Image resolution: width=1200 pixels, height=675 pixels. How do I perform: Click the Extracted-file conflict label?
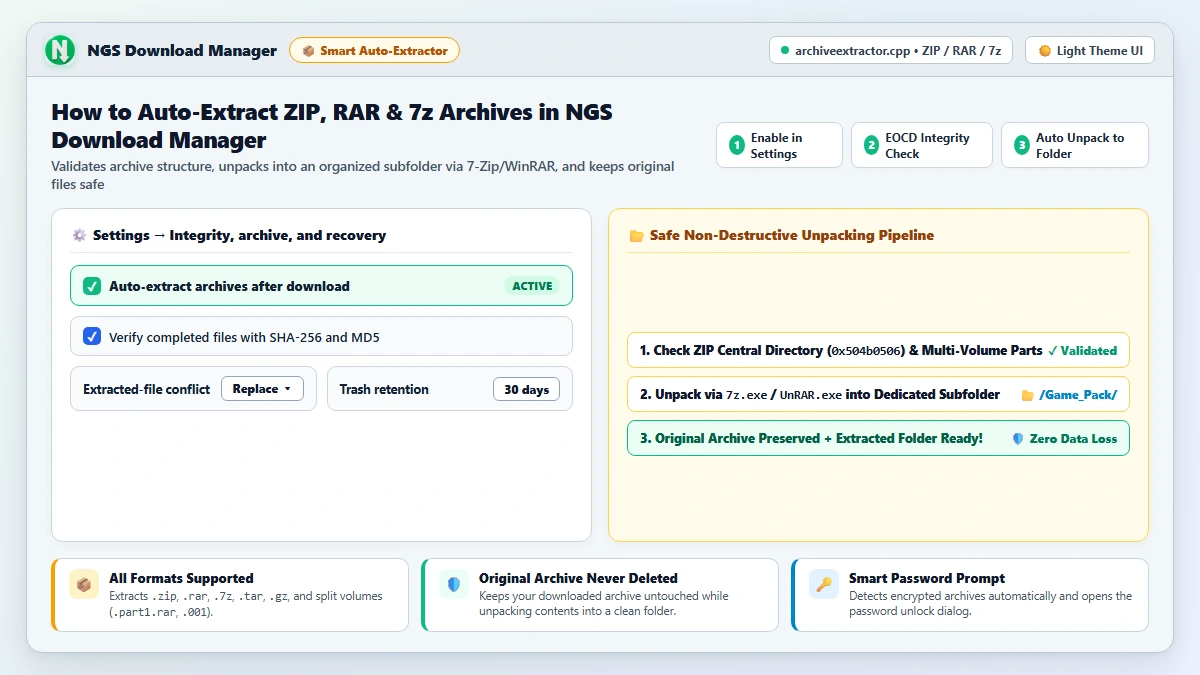(x=146, y=389)
